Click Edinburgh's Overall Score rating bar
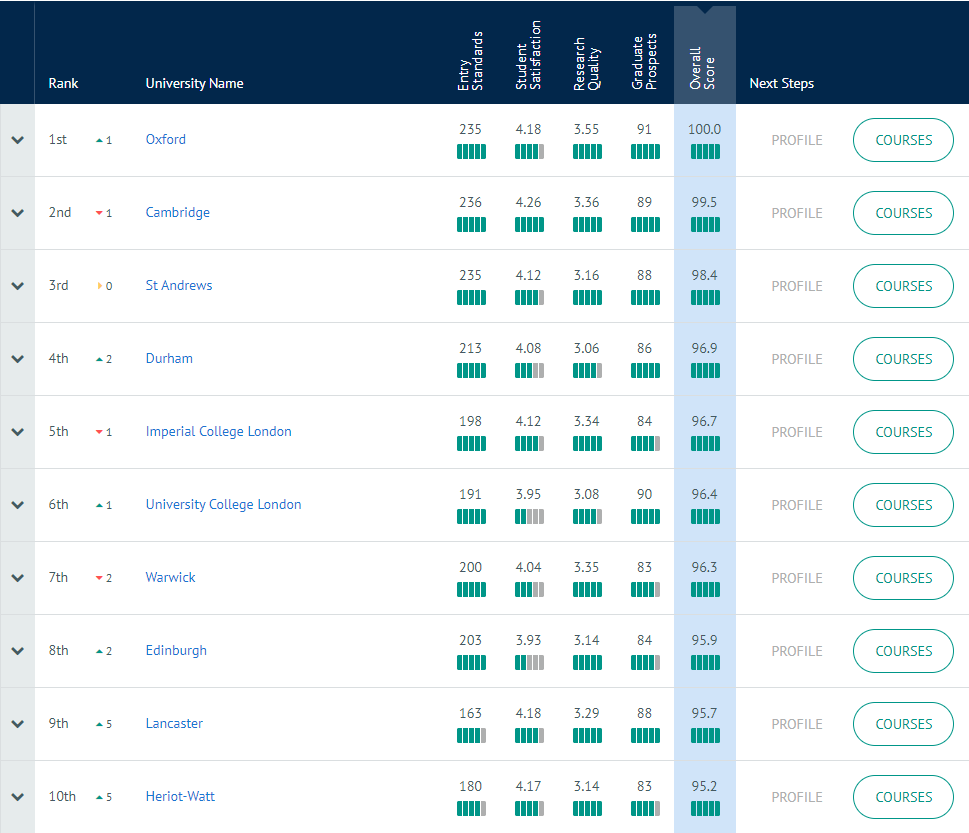Image resolution: width=969 pixels, height=833 pixels. point(704,663)
